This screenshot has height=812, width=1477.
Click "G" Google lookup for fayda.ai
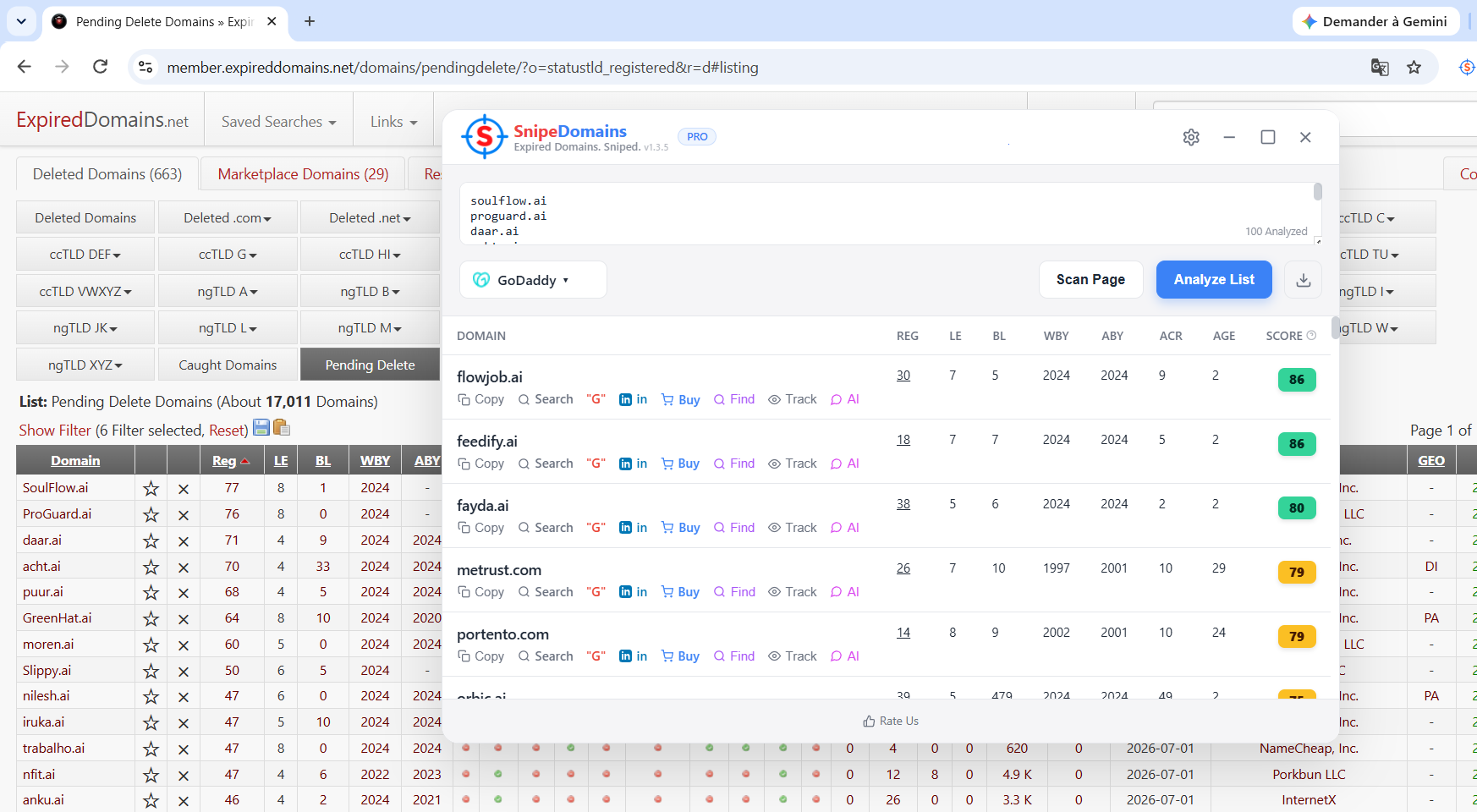coord(596,528)
